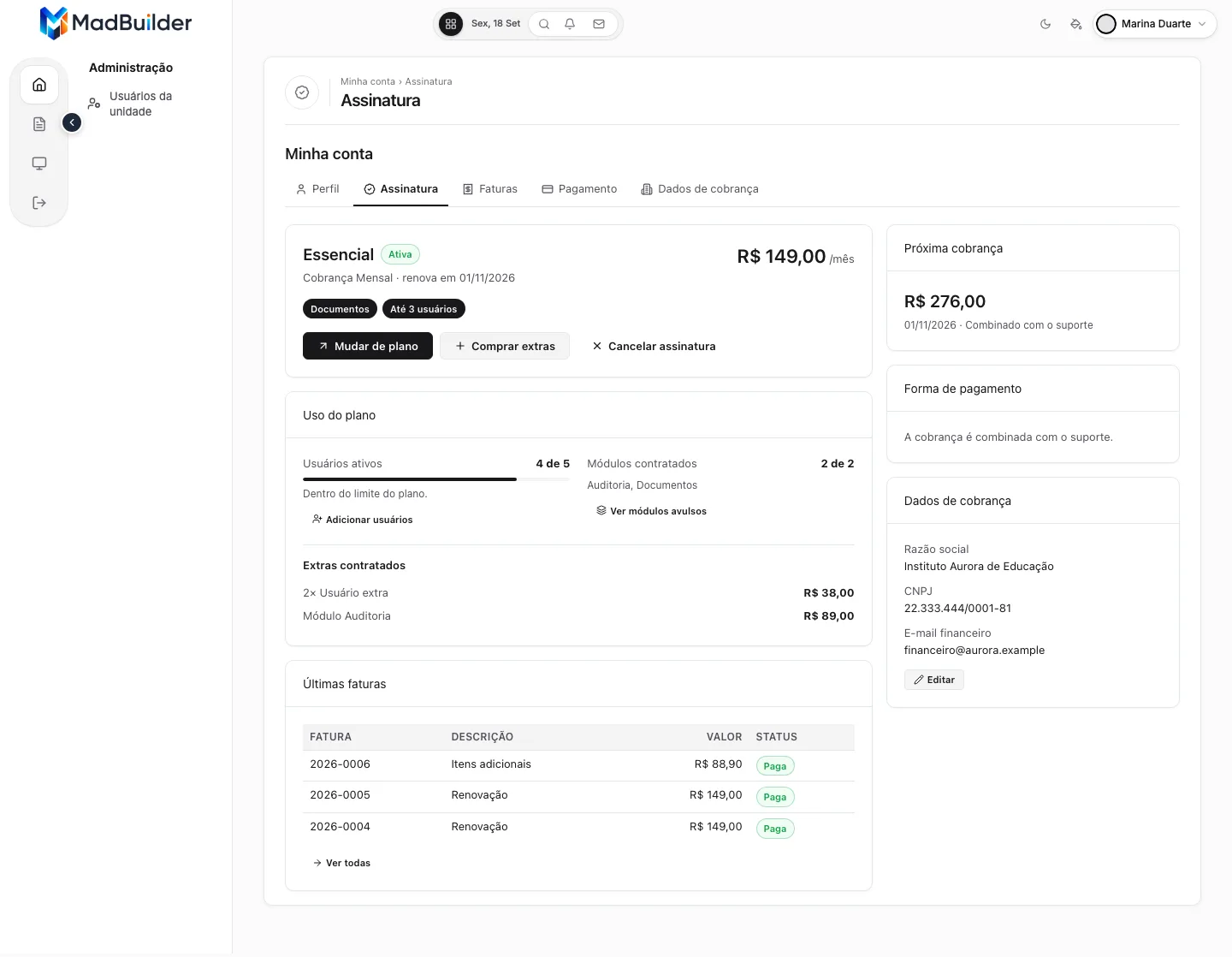Switch to the Perfil tab
This screenshot has width=1232, height=957.
tap(317, 189)
